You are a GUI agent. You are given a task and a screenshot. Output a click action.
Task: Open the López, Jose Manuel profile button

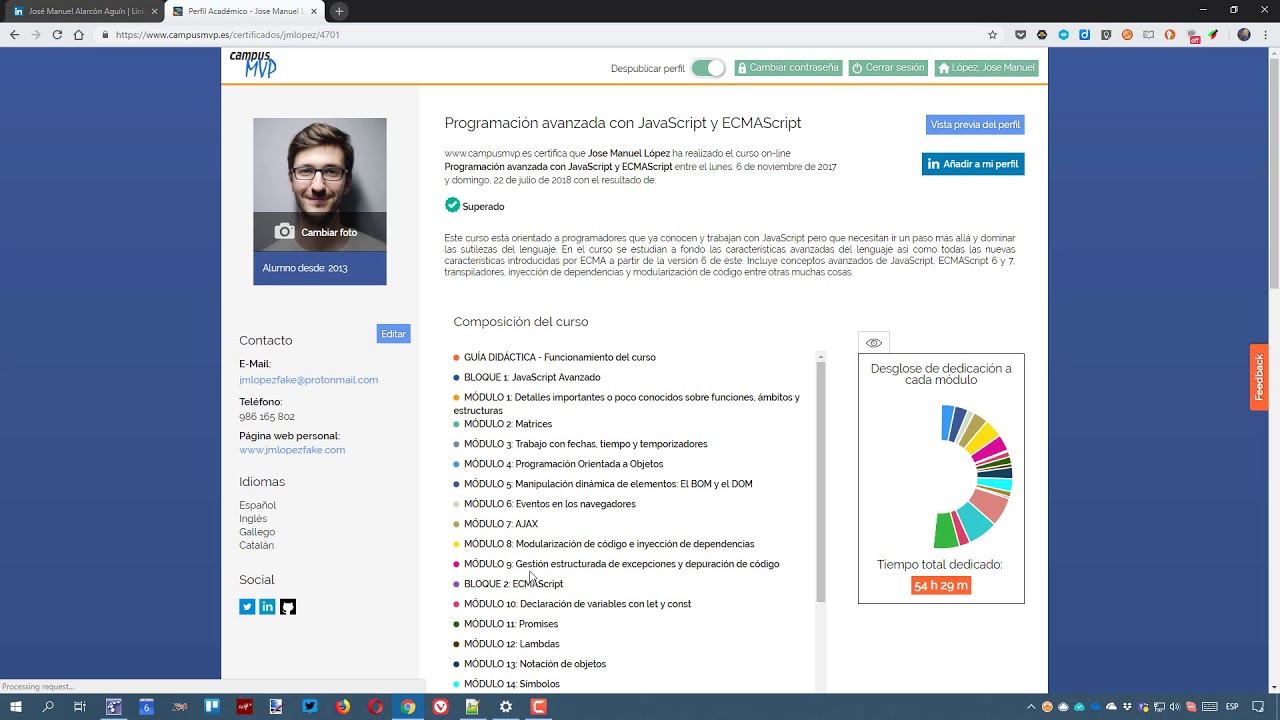986,68
